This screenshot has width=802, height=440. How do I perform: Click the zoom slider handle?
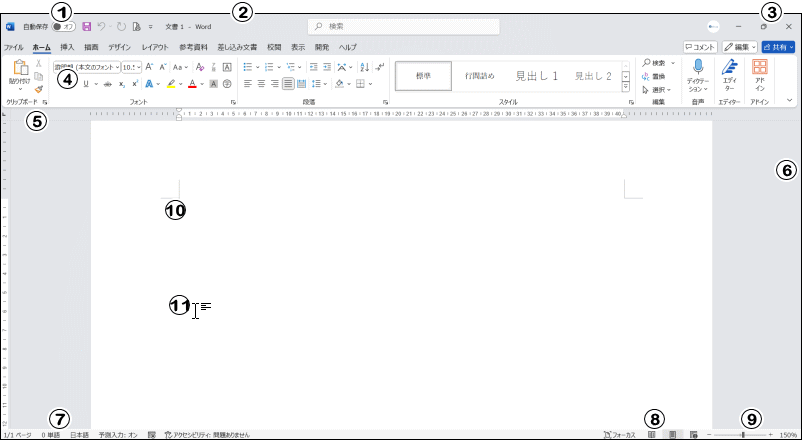point(743,434)
